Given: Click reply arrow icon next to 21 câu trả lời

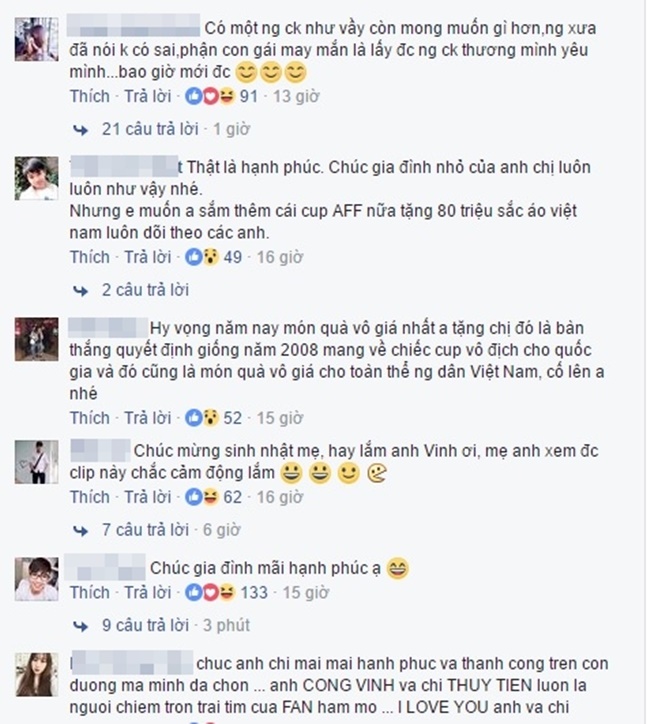Looking at the screenshot, I should coord(81,130).
